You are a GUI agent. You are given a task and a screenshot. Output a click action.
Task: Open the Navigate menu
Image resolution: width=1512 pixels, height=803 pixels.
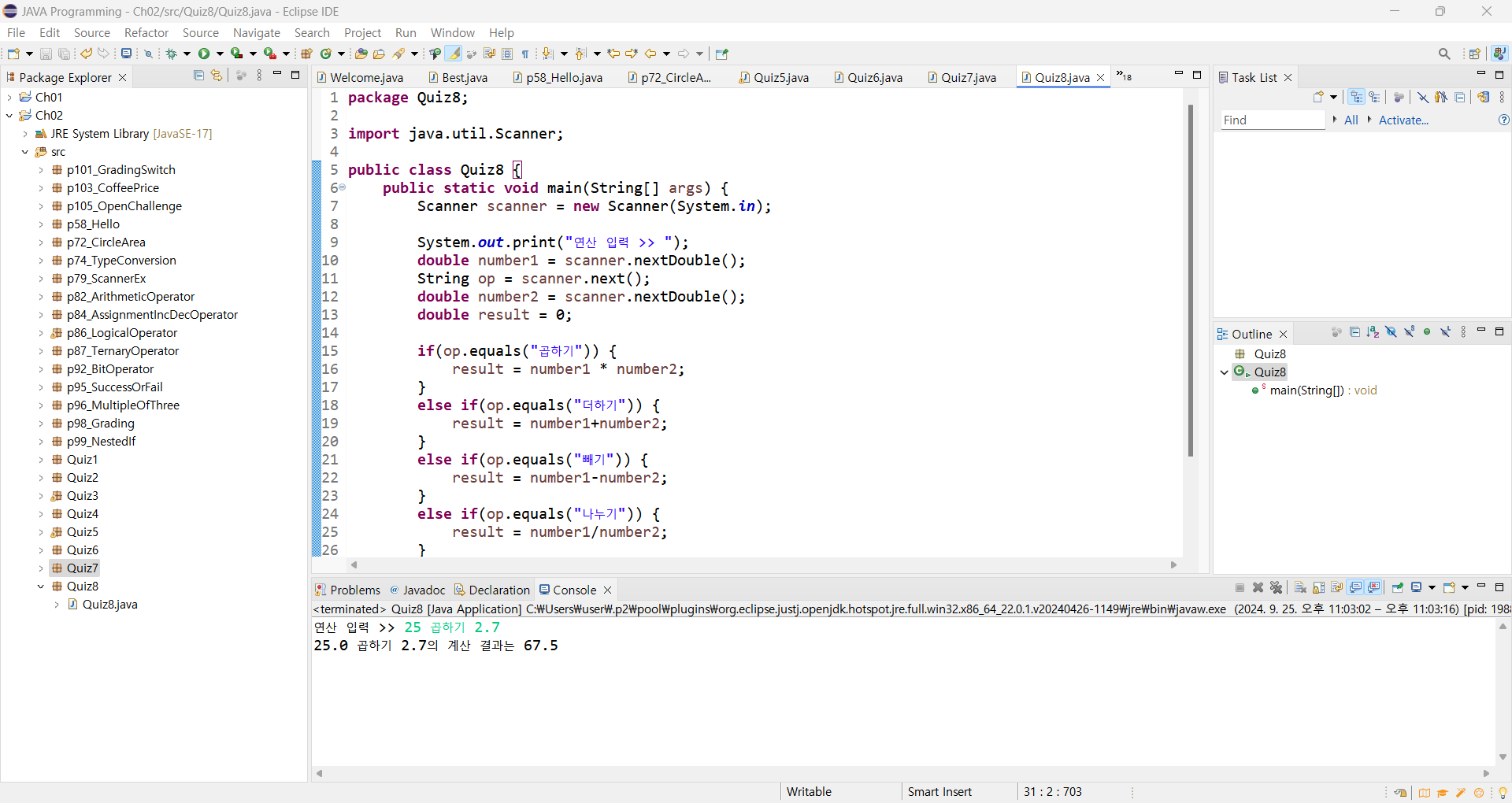click(x=257, y=32)
